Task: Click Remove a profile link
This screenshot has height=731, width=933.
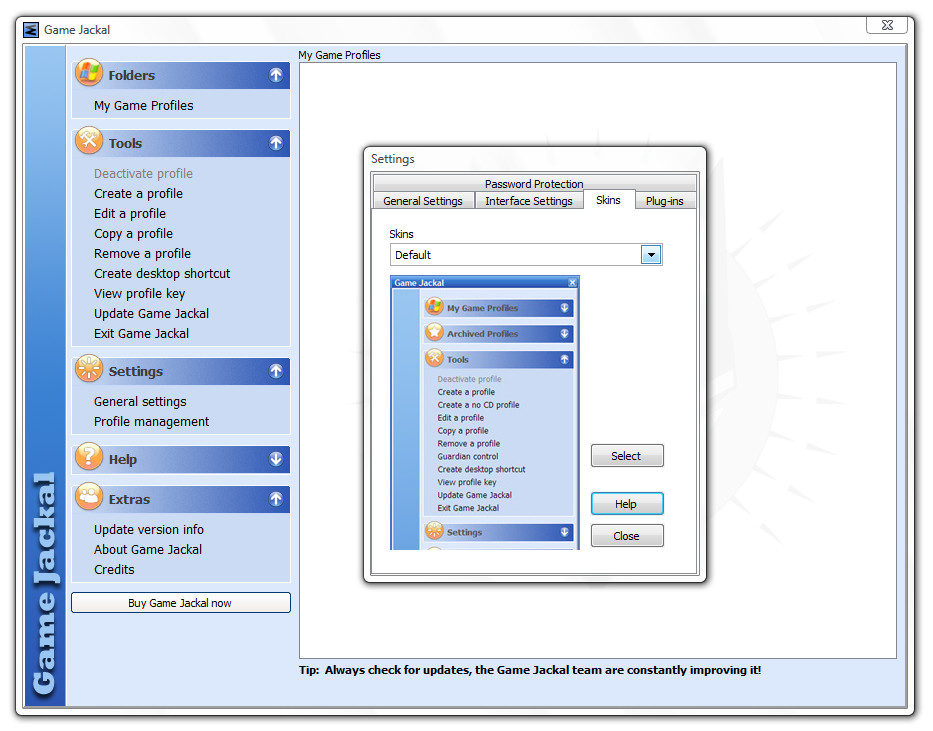Action: 142,253
